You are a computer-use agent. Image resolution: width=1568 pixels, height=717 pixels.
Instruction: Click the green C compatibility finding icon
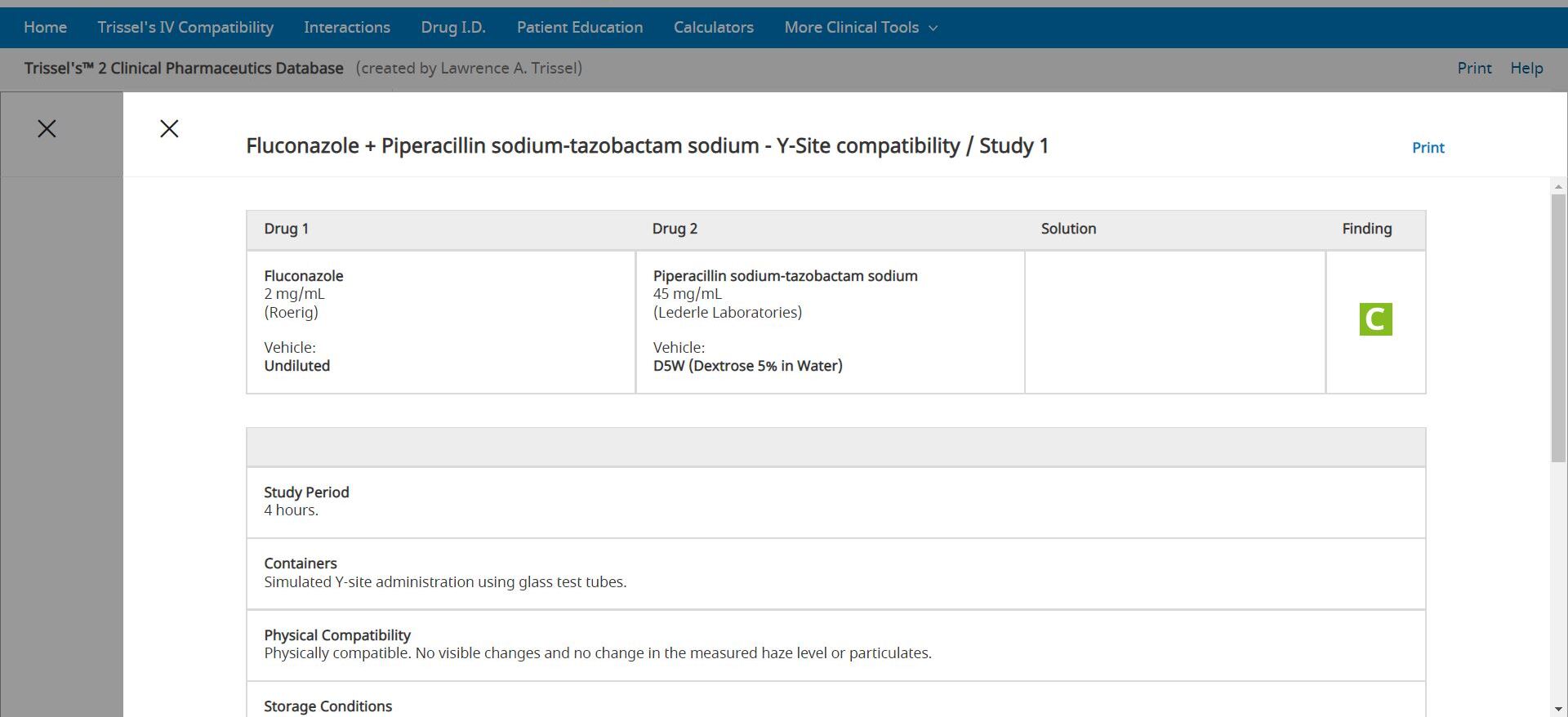pos(1375,319)
